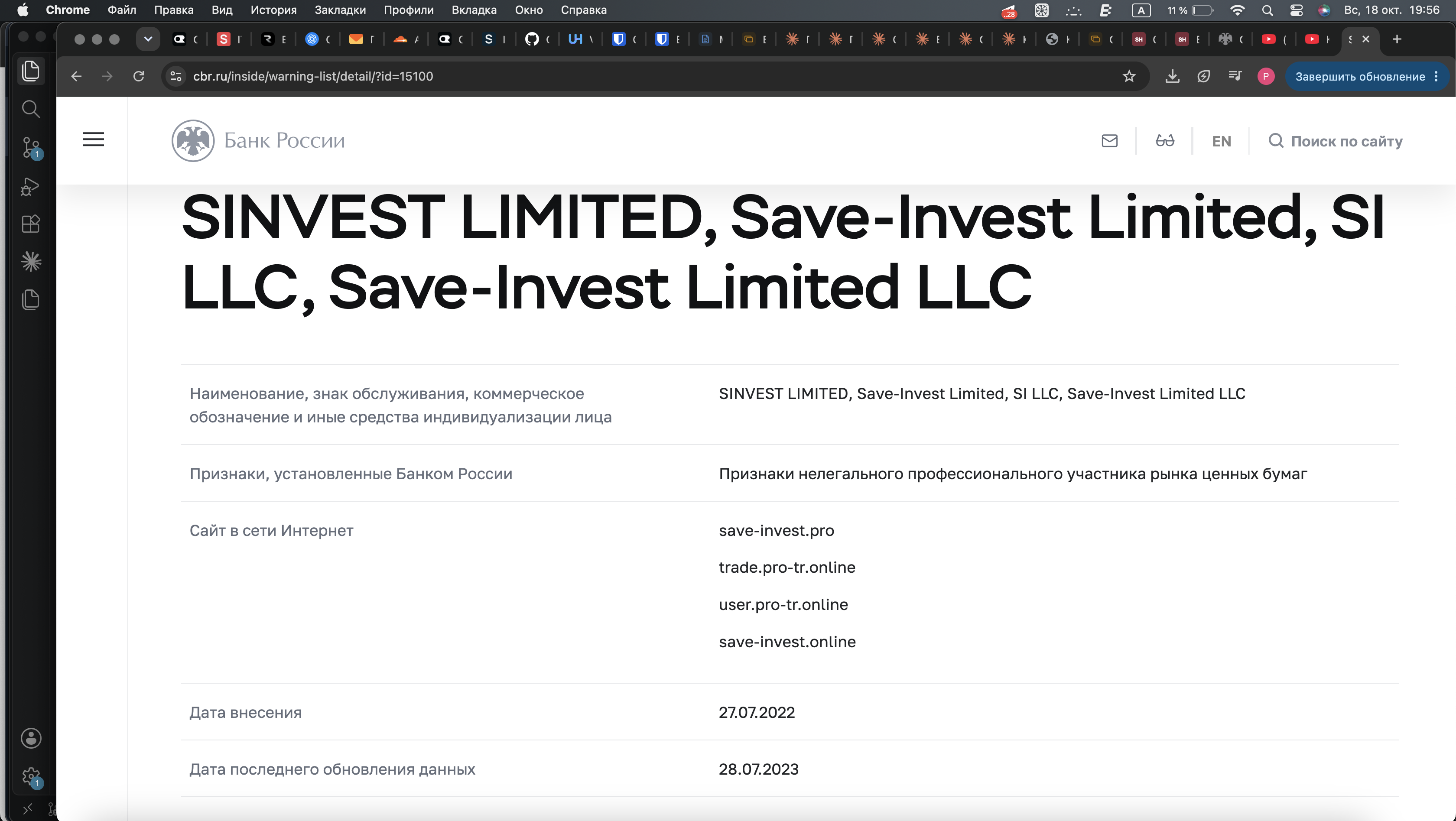Open the envelope contact icon in site header
The height and width of the screenshot is (821, 1456).
click(x=1109, y=141)
